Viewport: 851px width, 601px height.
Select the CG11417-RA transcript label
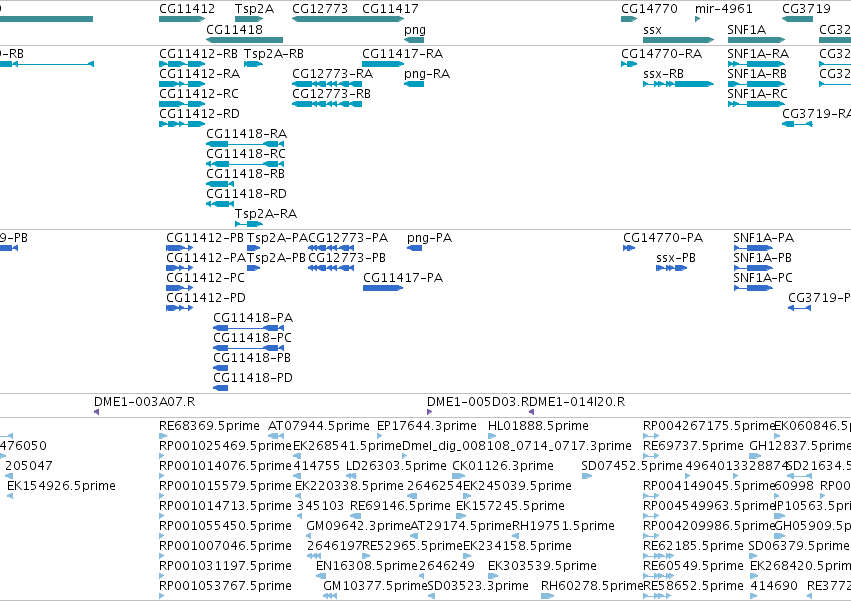point(402,54)
